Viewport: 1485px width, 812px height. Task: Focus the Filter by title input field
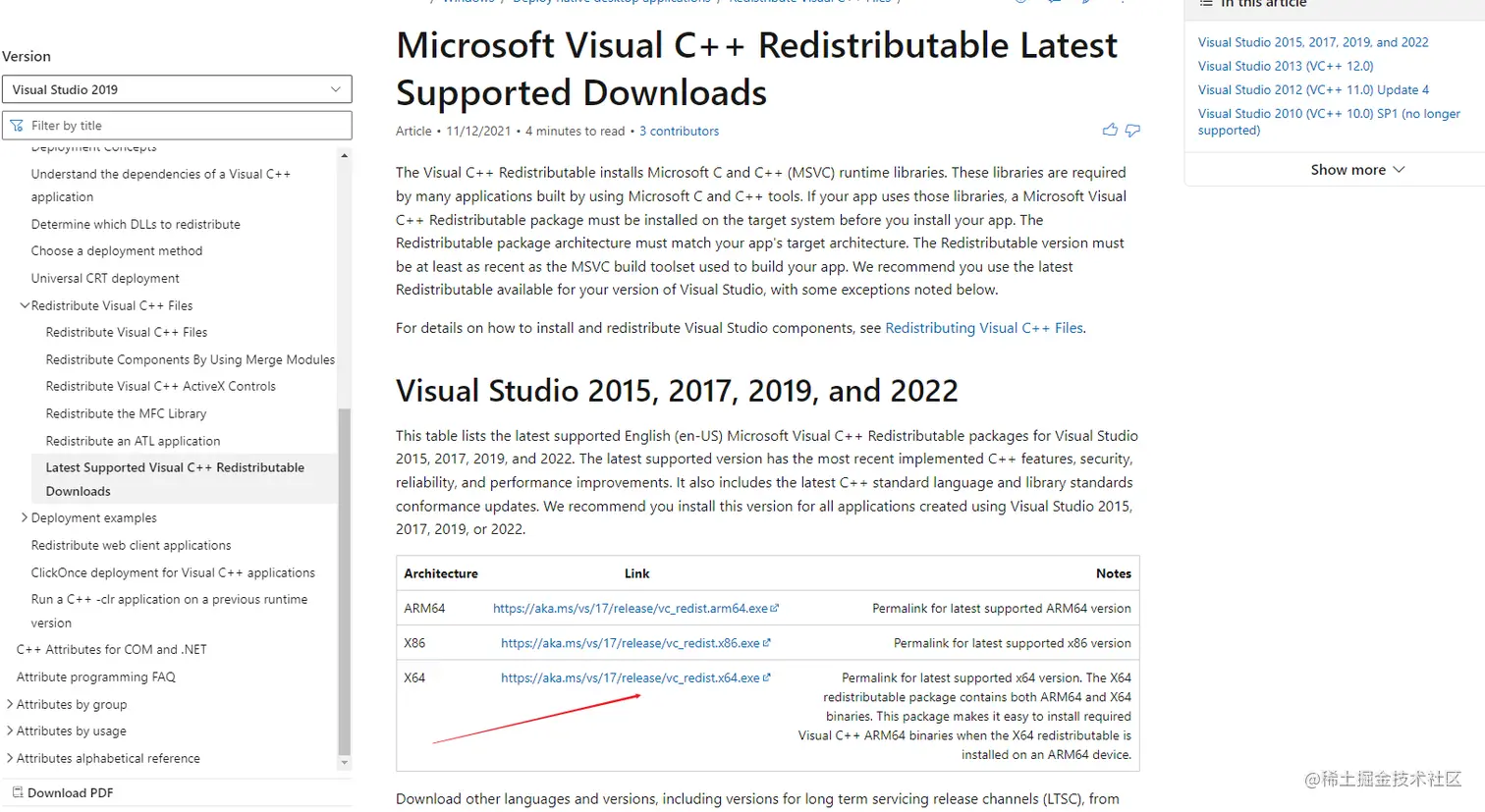tap(177, 126)
